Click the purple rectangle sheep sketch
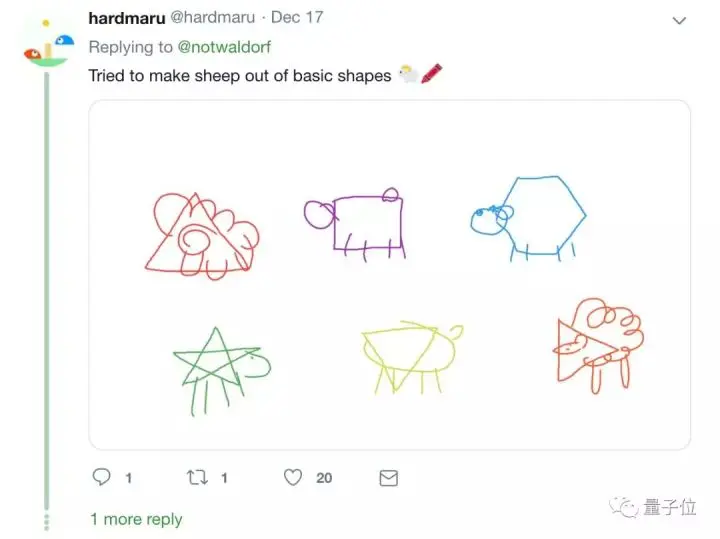Viewport: 720px width, 539px height. pyautogui.click(x=357, y=224)
